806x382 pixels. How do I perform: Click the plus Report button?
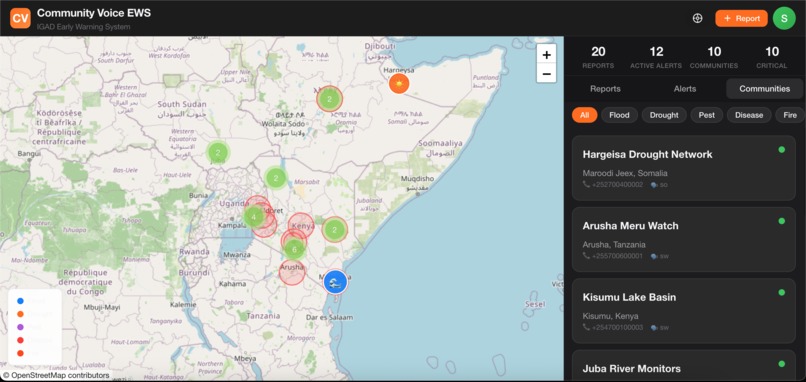click(x=742, y=19)
